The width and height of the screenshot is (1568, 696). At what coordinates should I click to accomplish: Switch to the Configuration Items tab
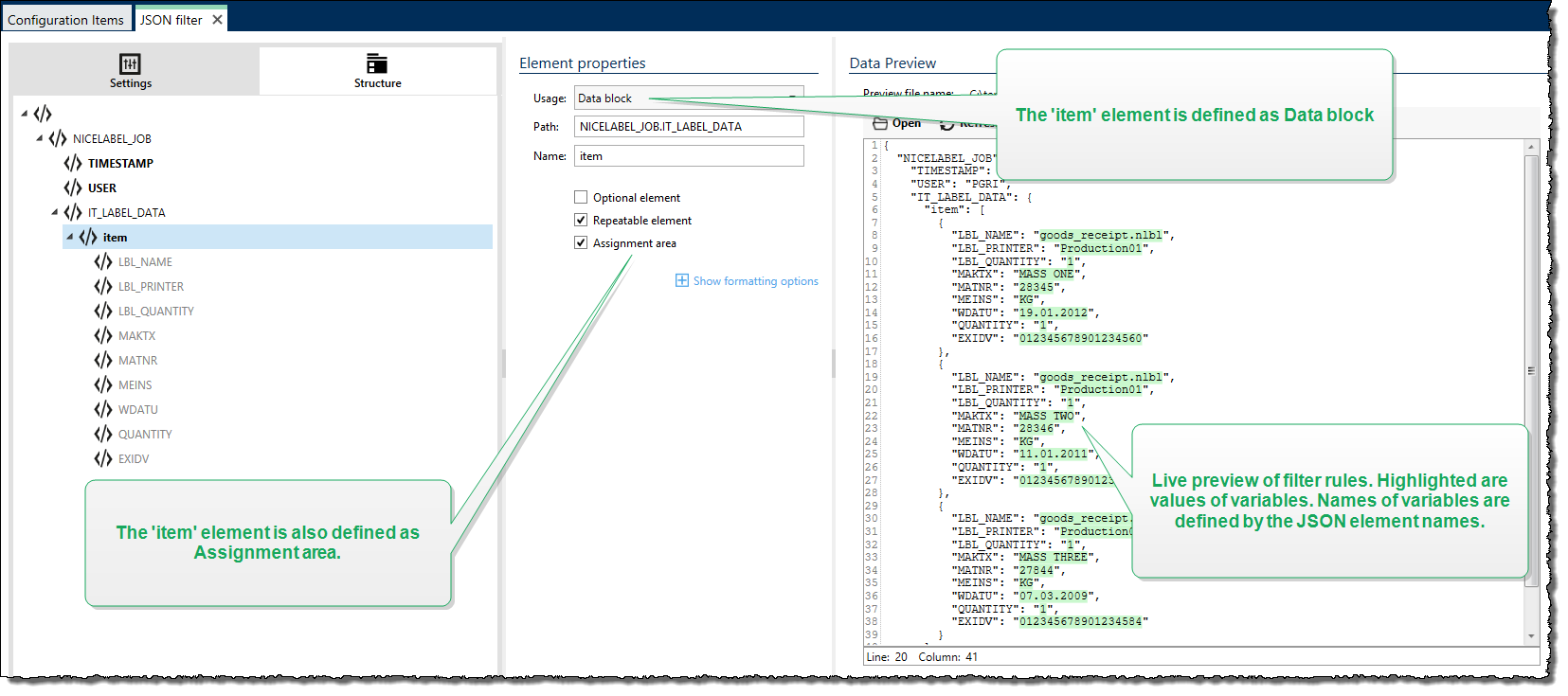pos(65,20)
